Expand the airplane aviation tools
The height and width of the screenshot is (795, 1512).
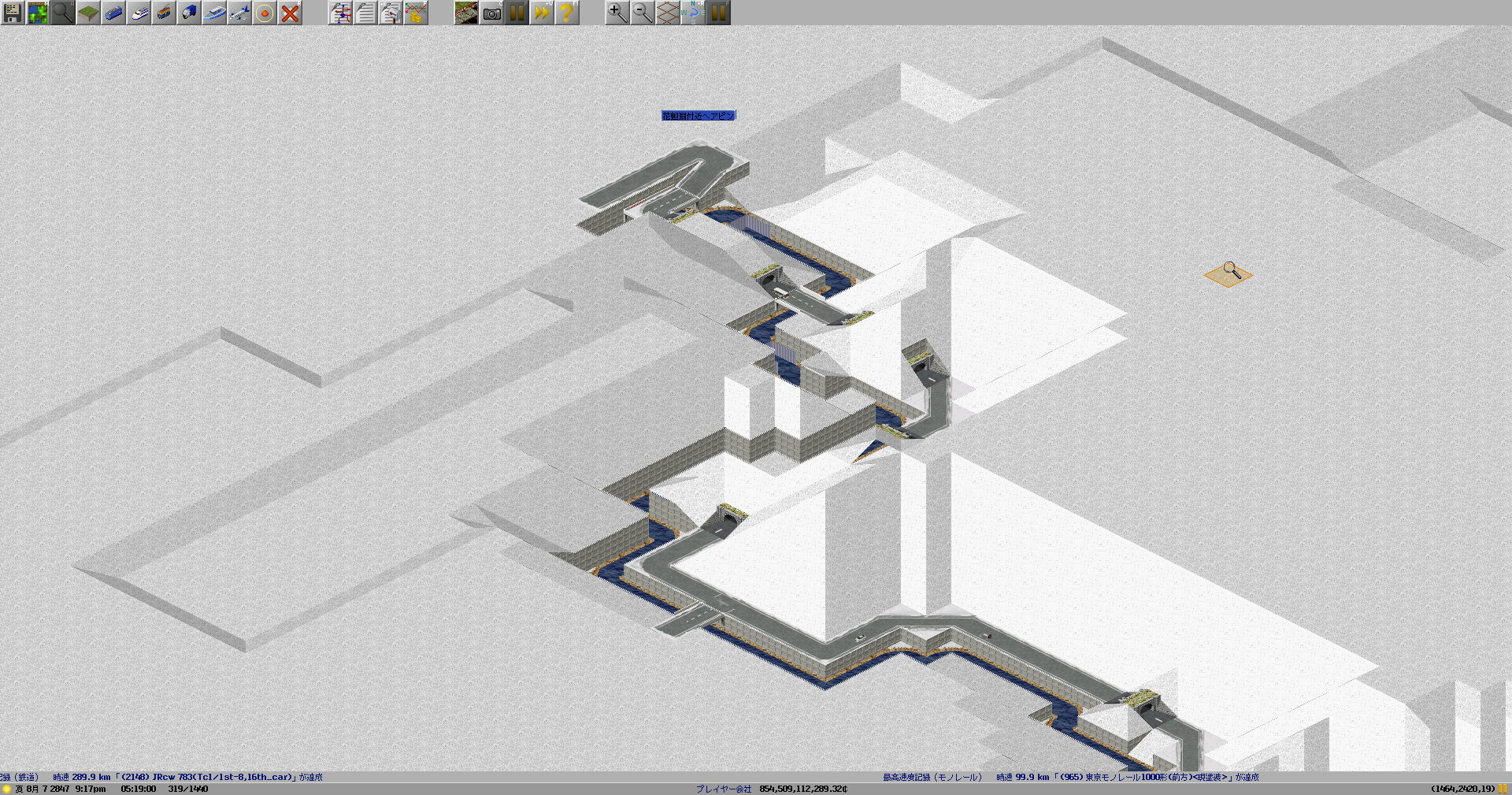(239, 13)
